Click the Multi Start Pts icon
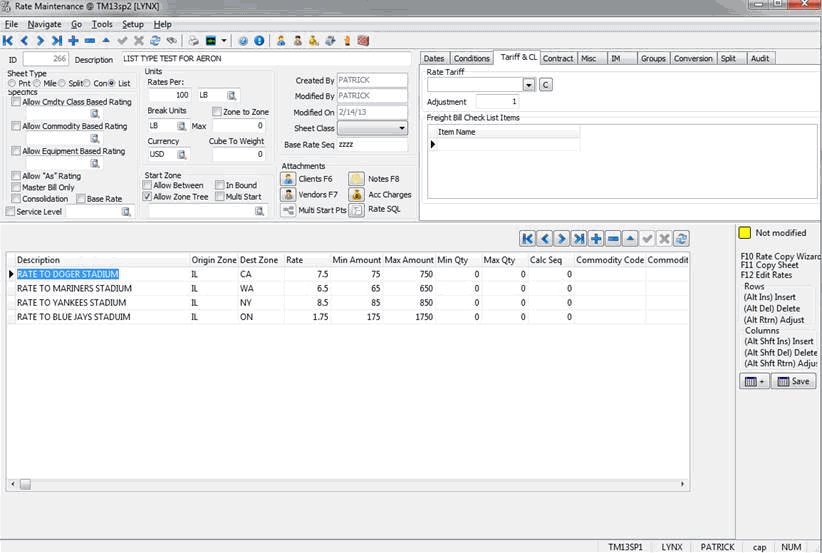Screen dimensions: 822x553 tap(288, 211)
